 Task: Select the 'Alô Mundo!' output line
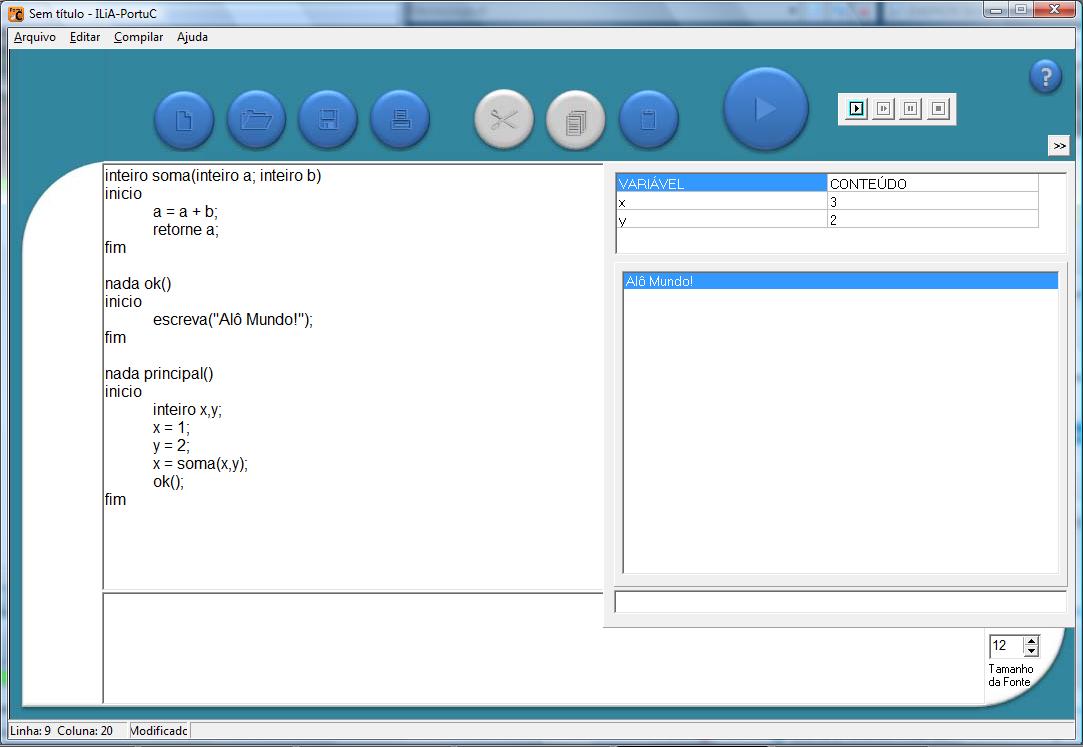(839, 282)
